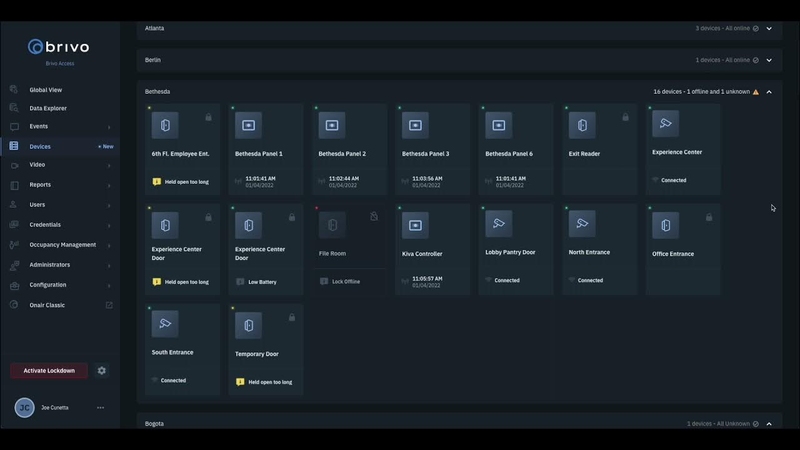Click Held open too long on 6th Fl. Employee Ent.

pos(186,182)
